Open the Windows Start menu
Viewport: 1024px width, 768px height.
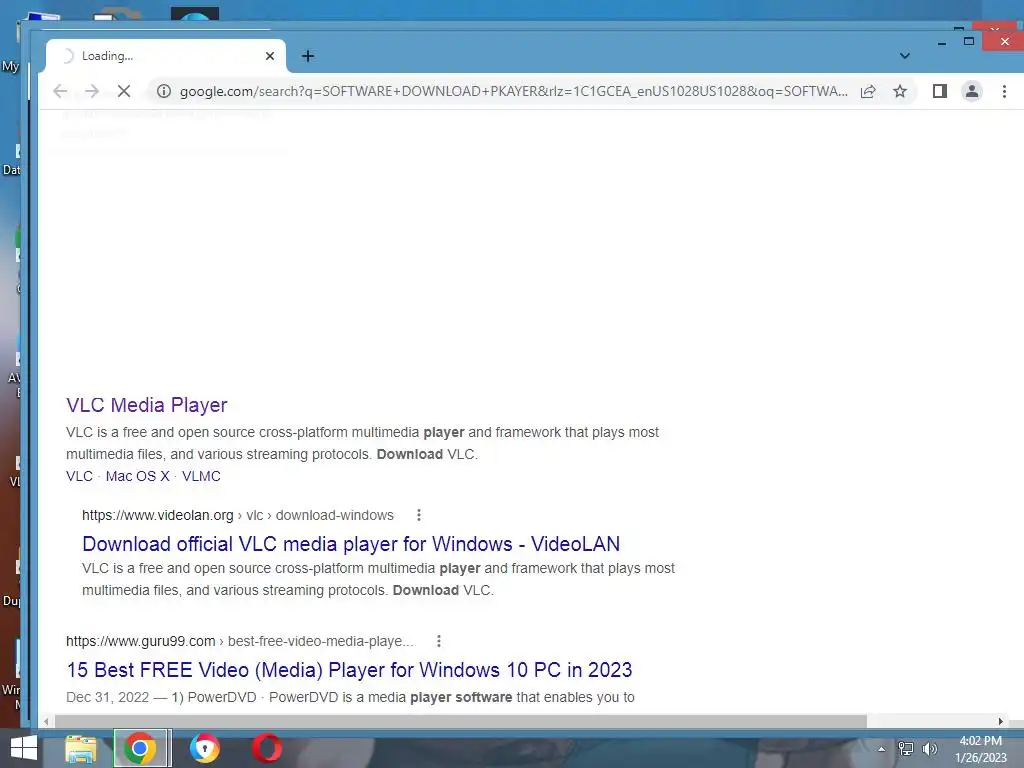click(x=24, y=749)
